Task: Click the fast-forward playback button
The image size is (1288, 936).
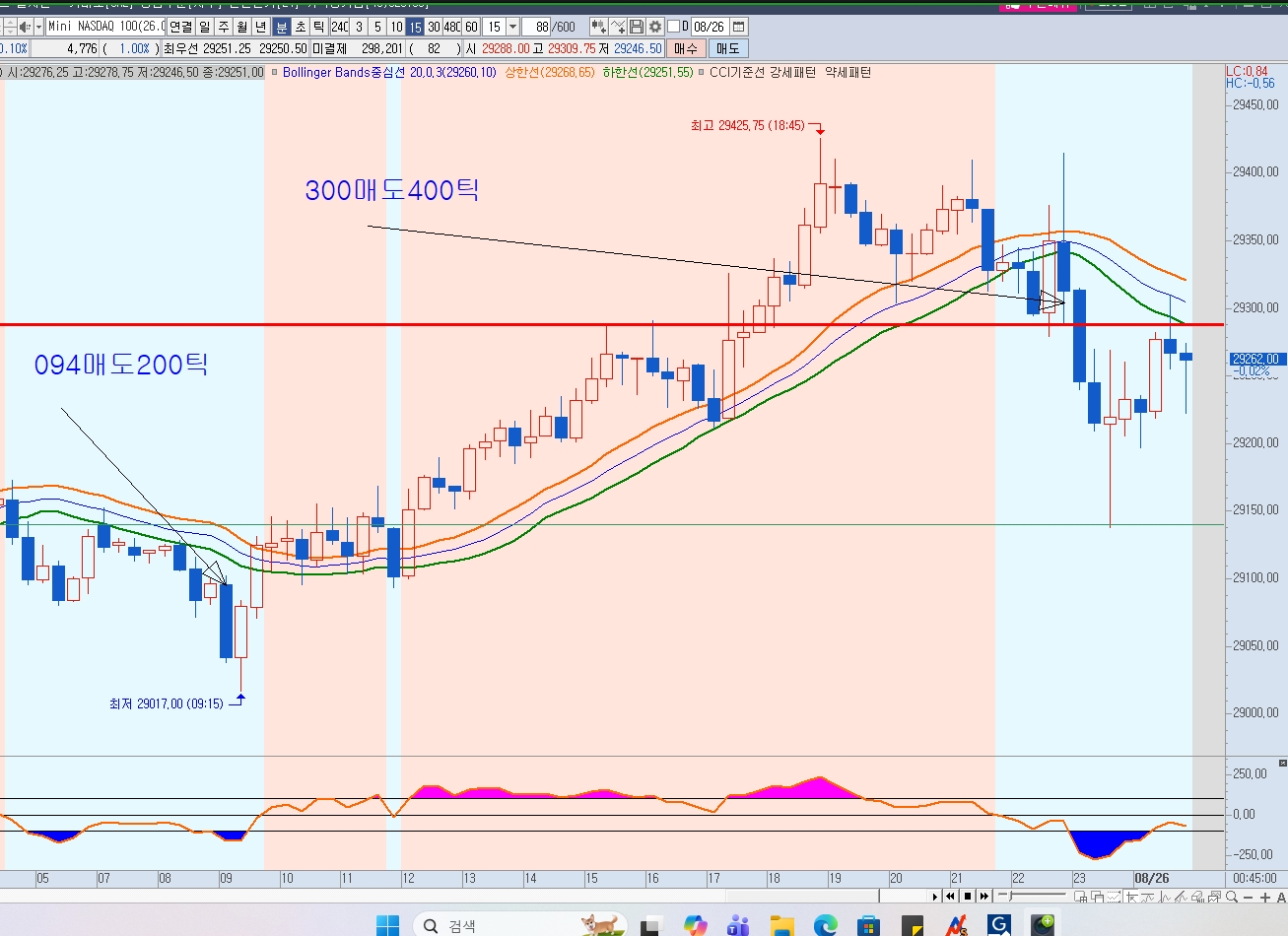Action: [984, 896]
